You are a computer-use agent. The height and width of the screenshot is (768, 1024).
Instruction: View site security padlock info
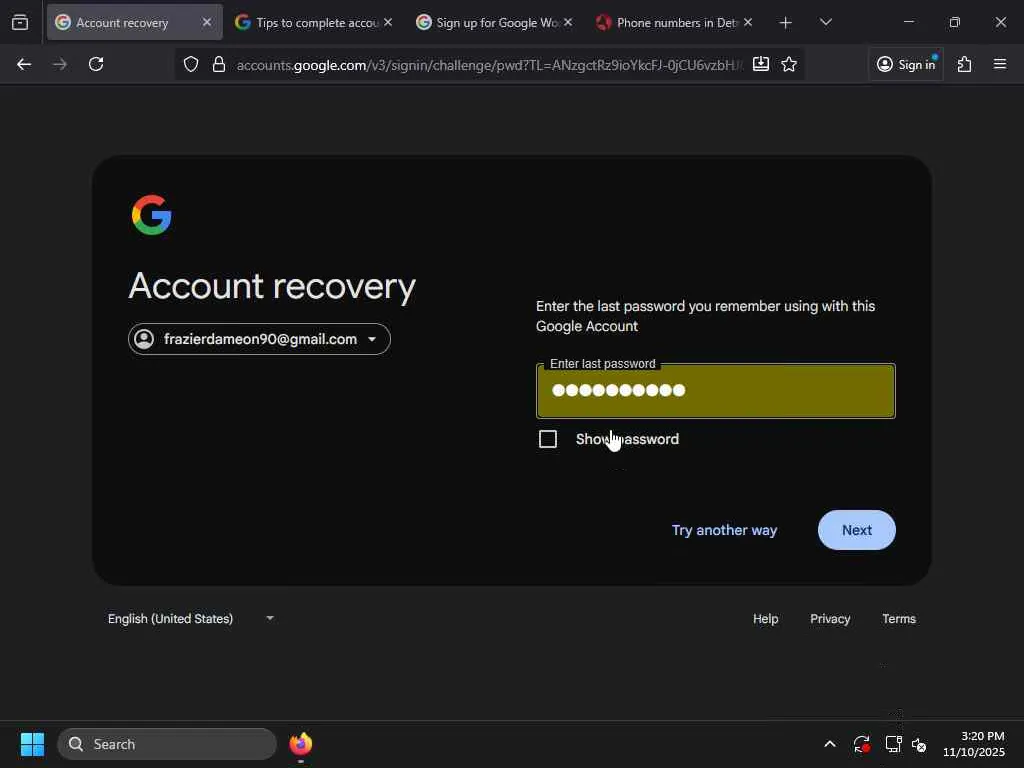(x=219, y=64)
